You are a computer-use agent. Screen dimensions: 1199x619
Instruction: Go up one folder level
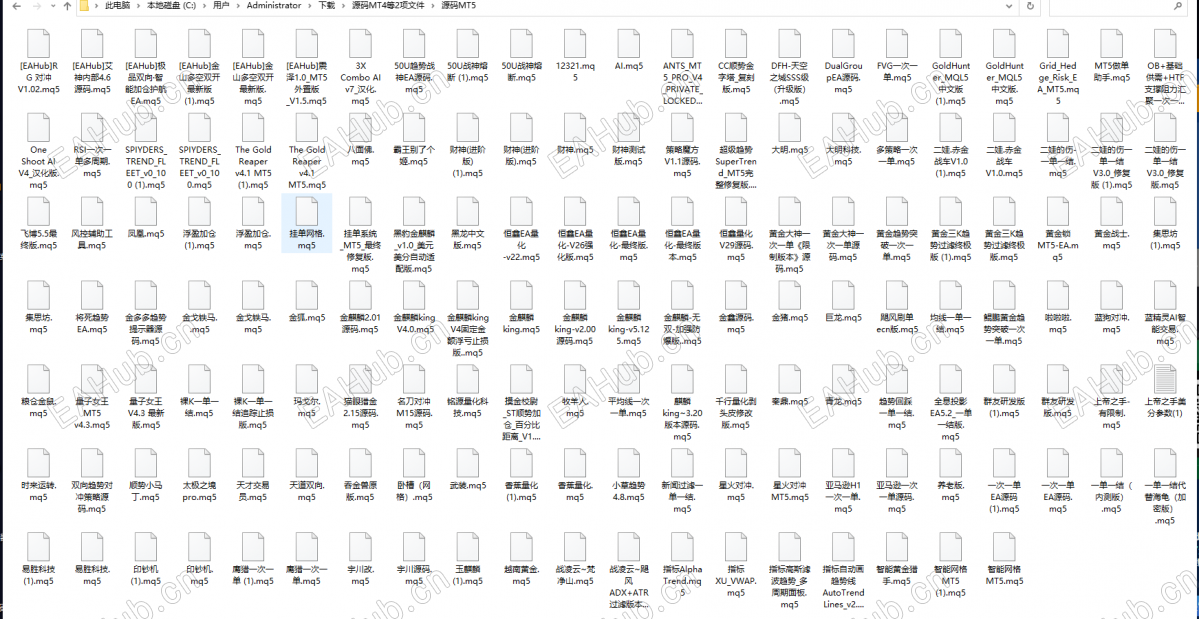click(x=67, y=6)
